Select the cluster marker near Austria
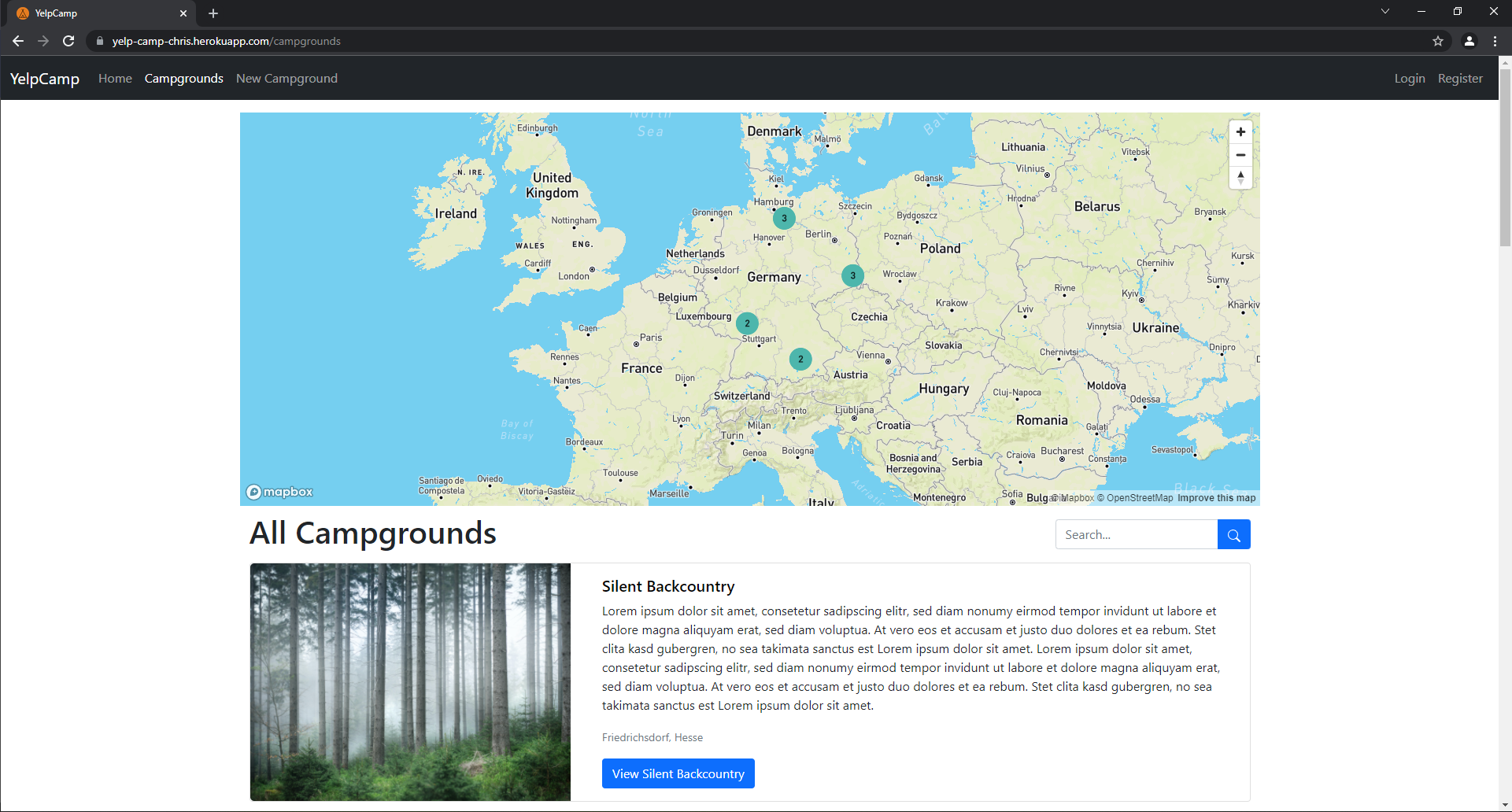Image resolution: width=1512 pixels, height=812 pixels. coord(800,359)
